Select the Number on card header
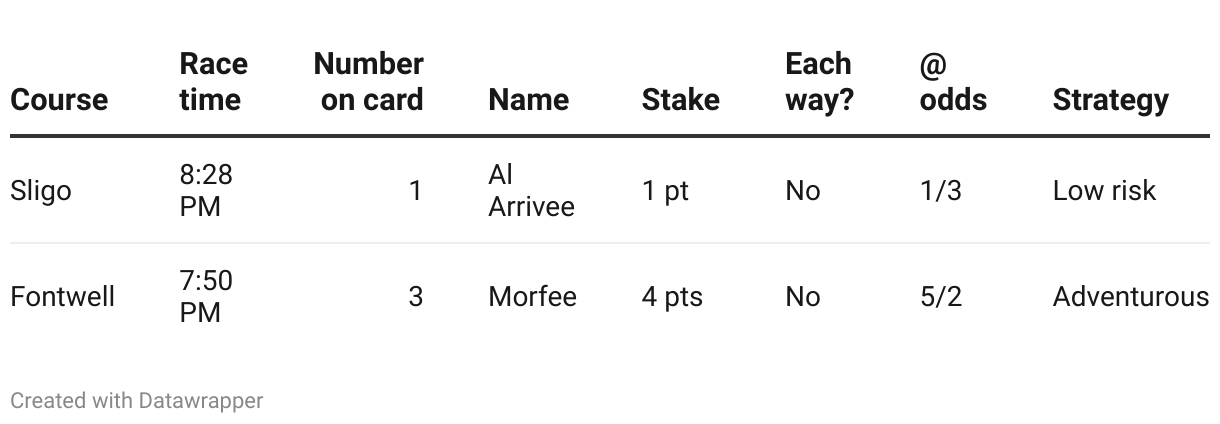The image size is (1220, 424). [369, 81]
